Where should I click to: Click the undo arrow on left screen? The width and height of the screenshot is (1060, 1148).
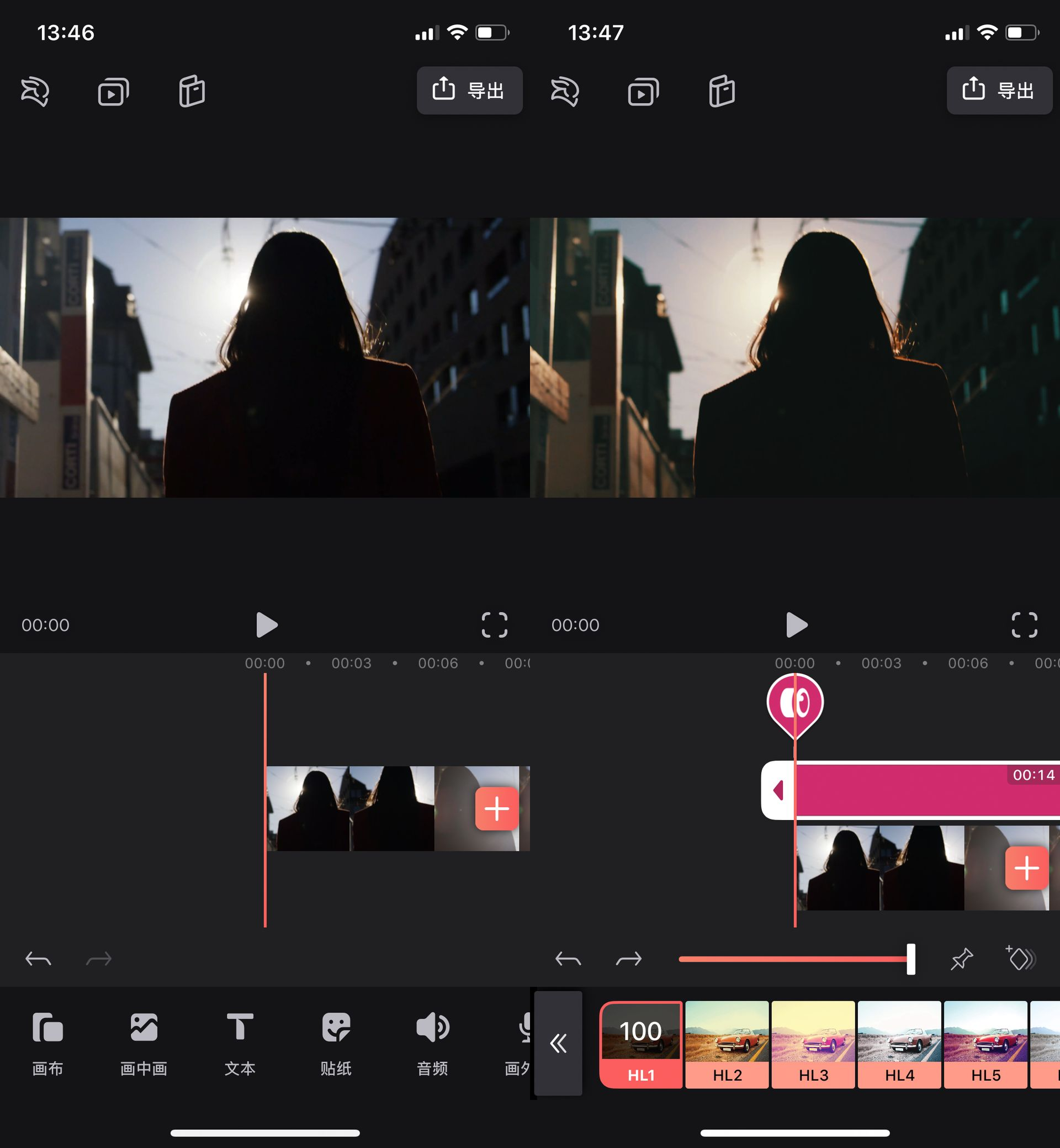39,959
